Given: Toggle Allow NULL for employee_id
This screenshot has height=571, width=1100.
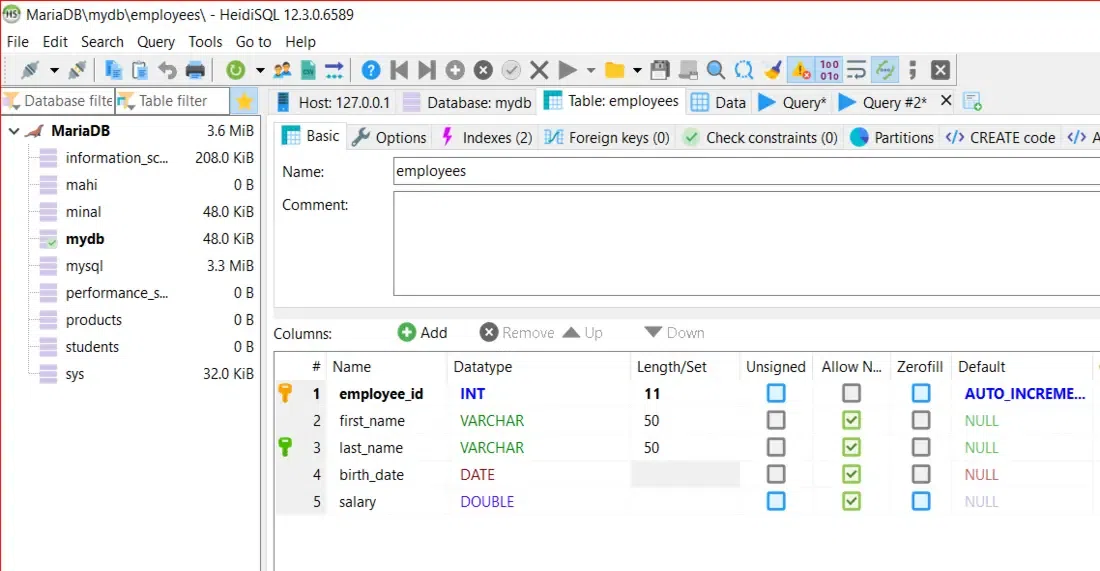Looking at the screenshot, I should tap(851, 393).
